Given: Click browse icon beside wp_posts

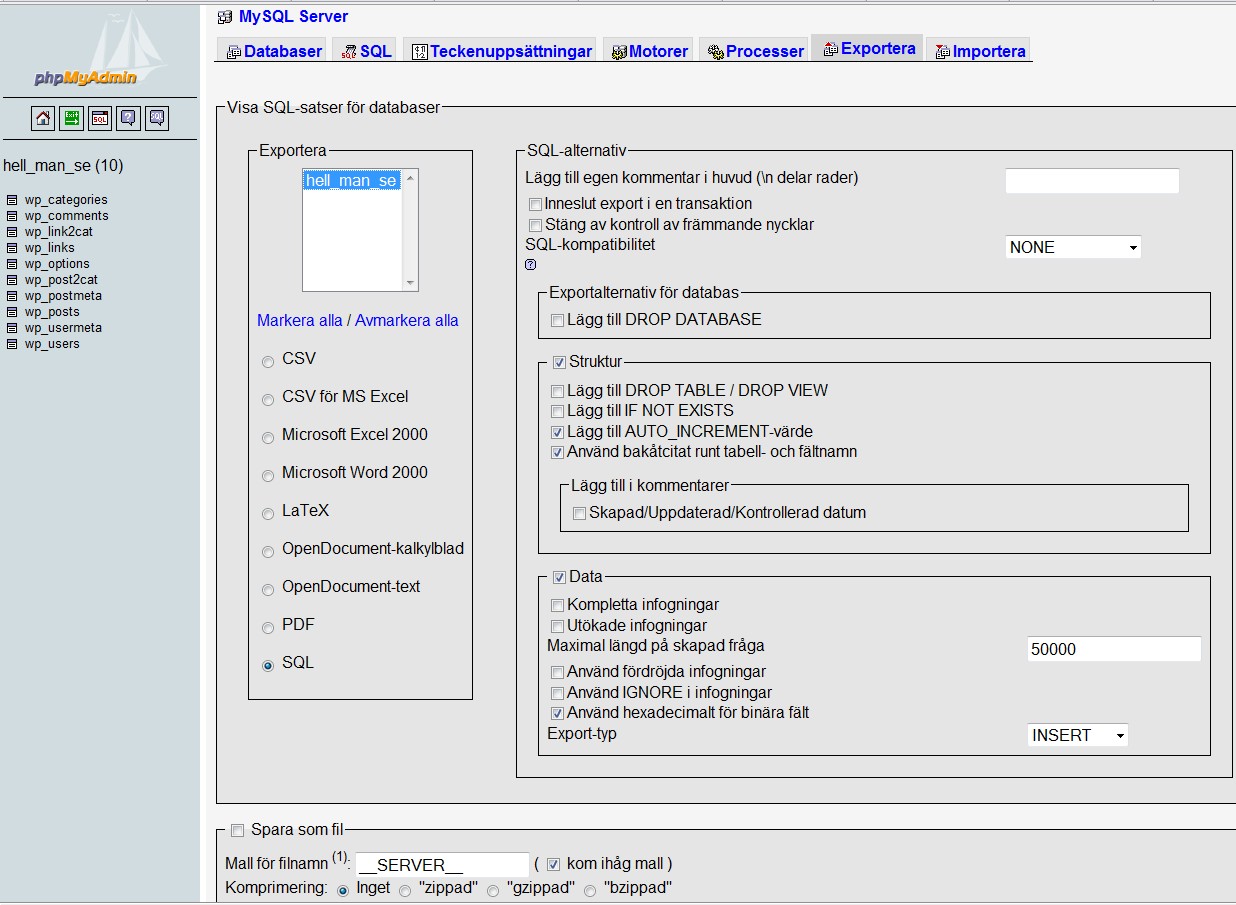Looking at the screenshot, I should pos(12,312).
